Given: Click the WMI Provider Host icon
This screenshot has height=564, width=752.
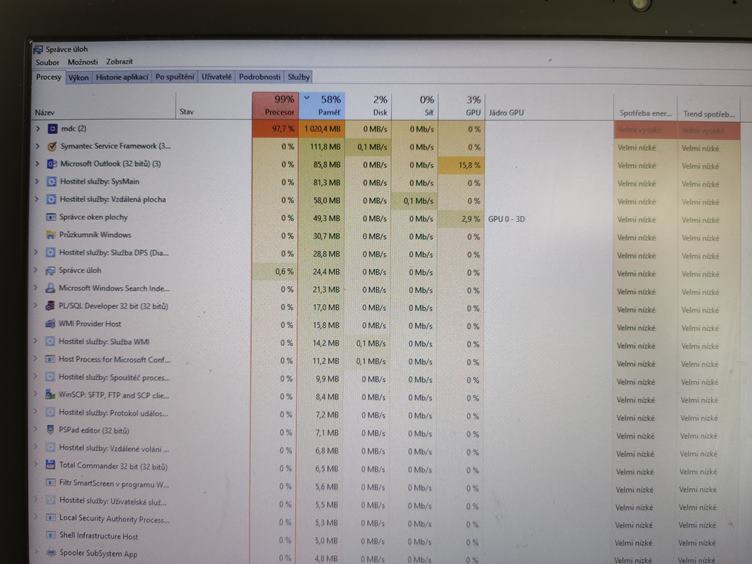Looking at the screenshot, I should [50, 324].
